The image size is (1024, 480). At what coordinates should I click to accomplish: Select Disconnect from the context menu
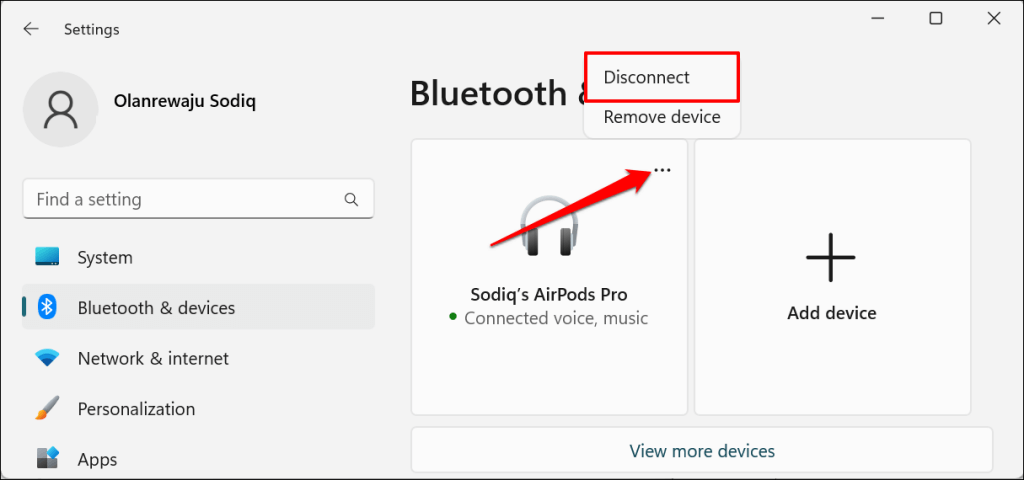click(647, 77)
